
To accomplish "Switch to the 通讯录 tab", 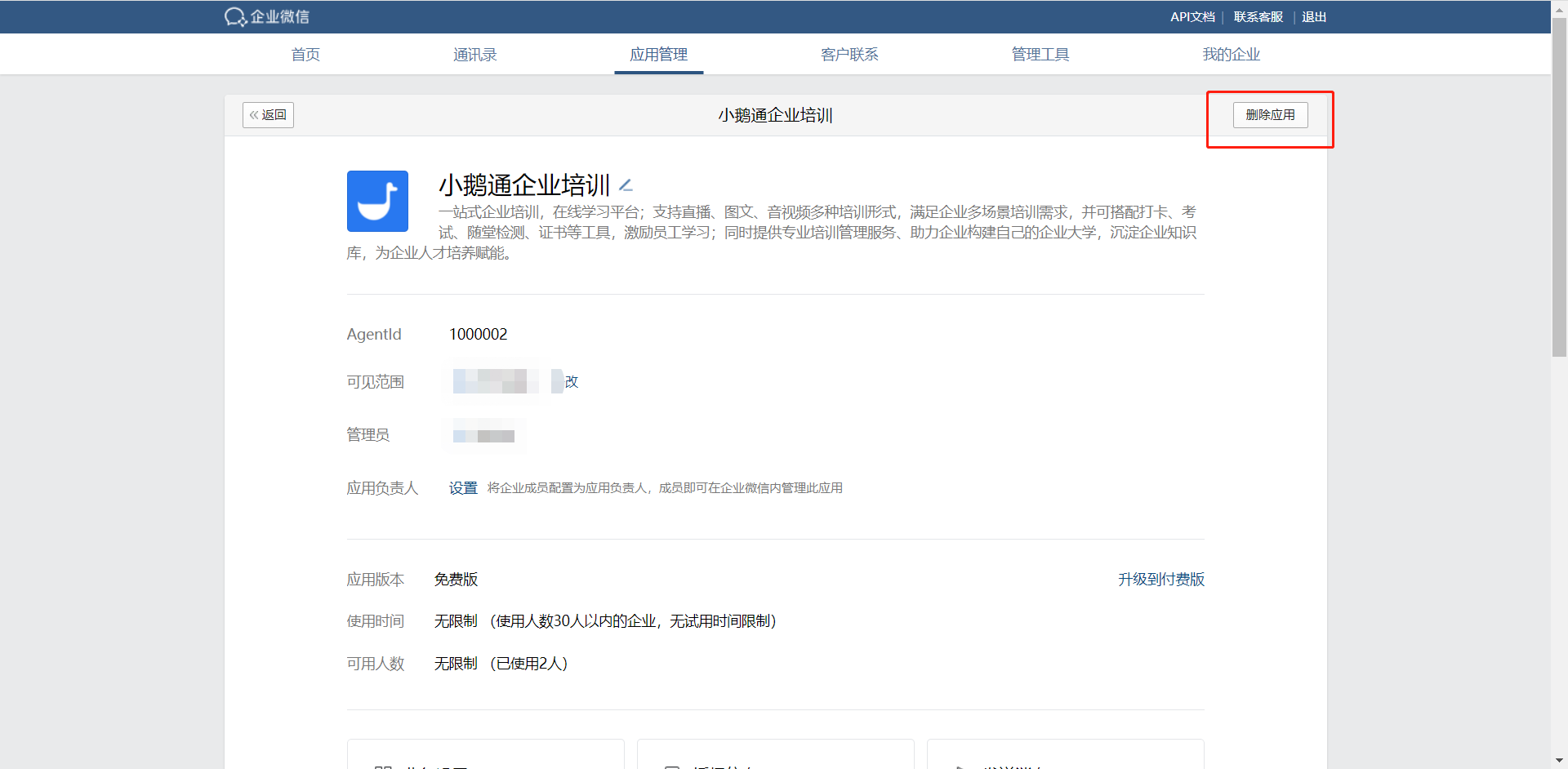I will (475, 55).
